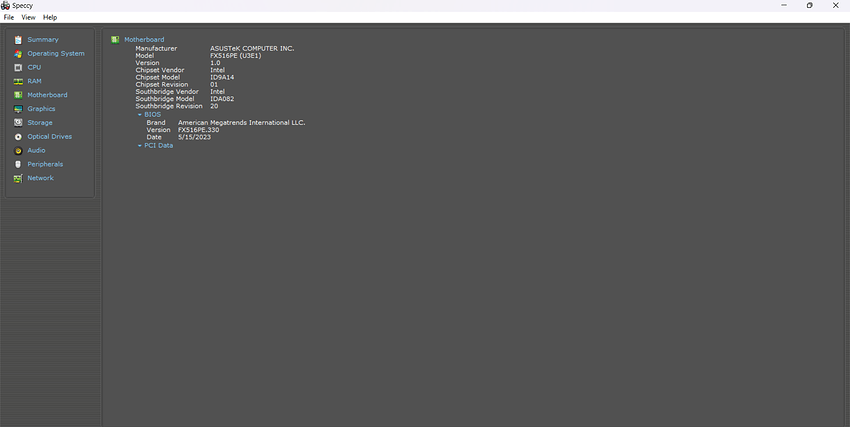Image resolution: width=850 pixels, height=427 pixels.
Task: Open the Summary section
Action: coord(43,40)
